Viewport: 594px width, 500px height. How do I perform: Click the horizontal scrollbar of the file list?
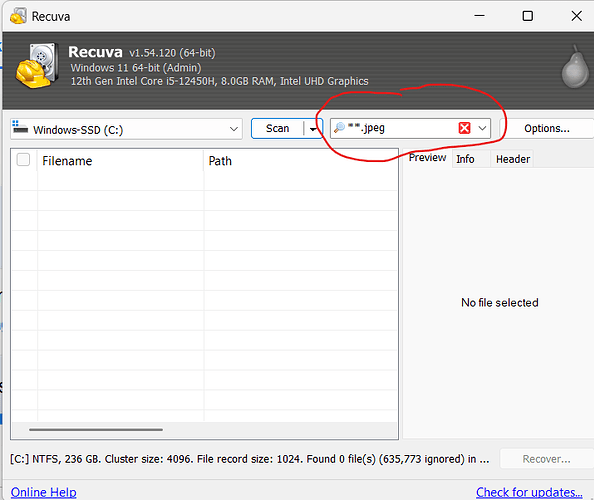click(x=96, y=430)
